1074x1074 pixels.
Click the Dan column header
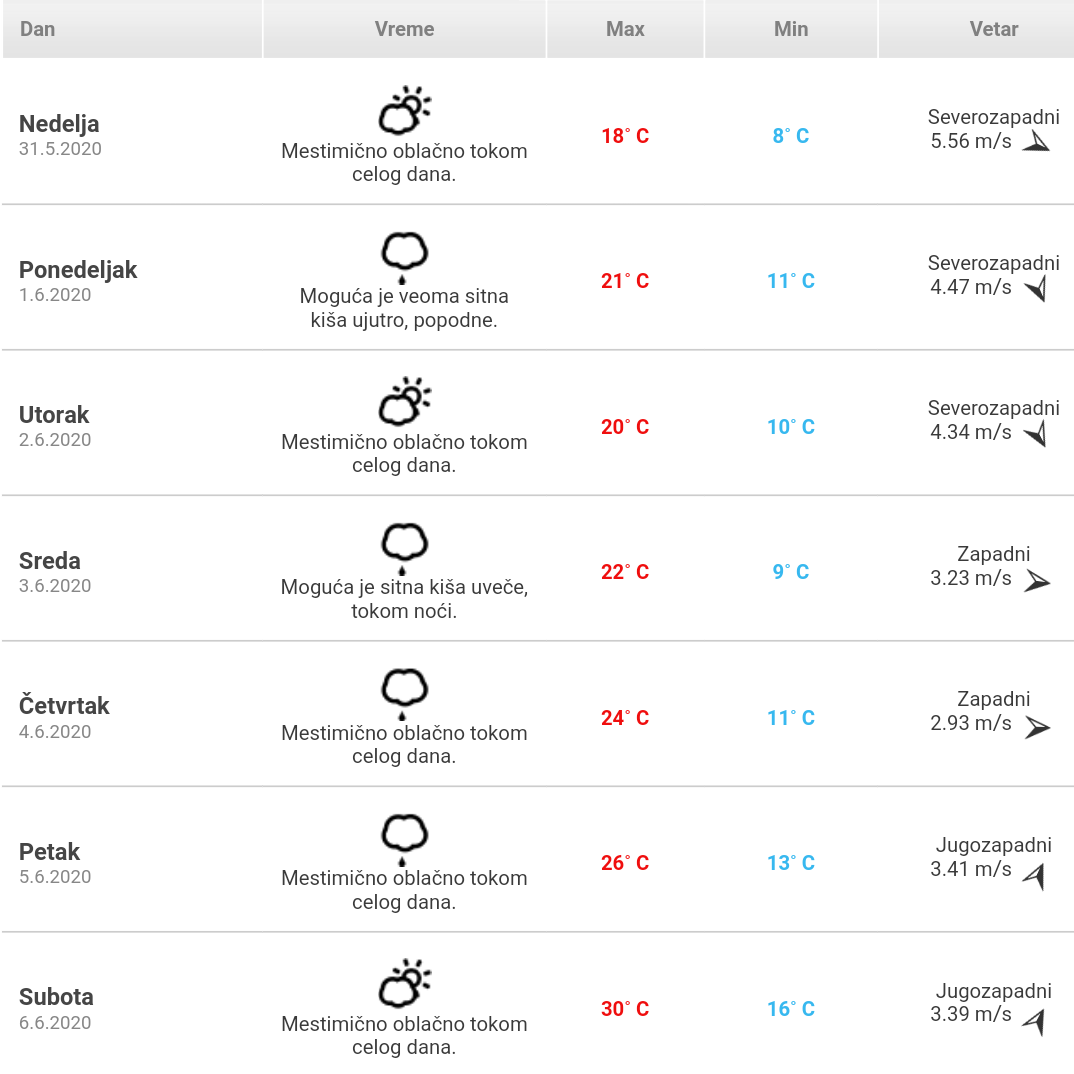click(x=38, y=29)
